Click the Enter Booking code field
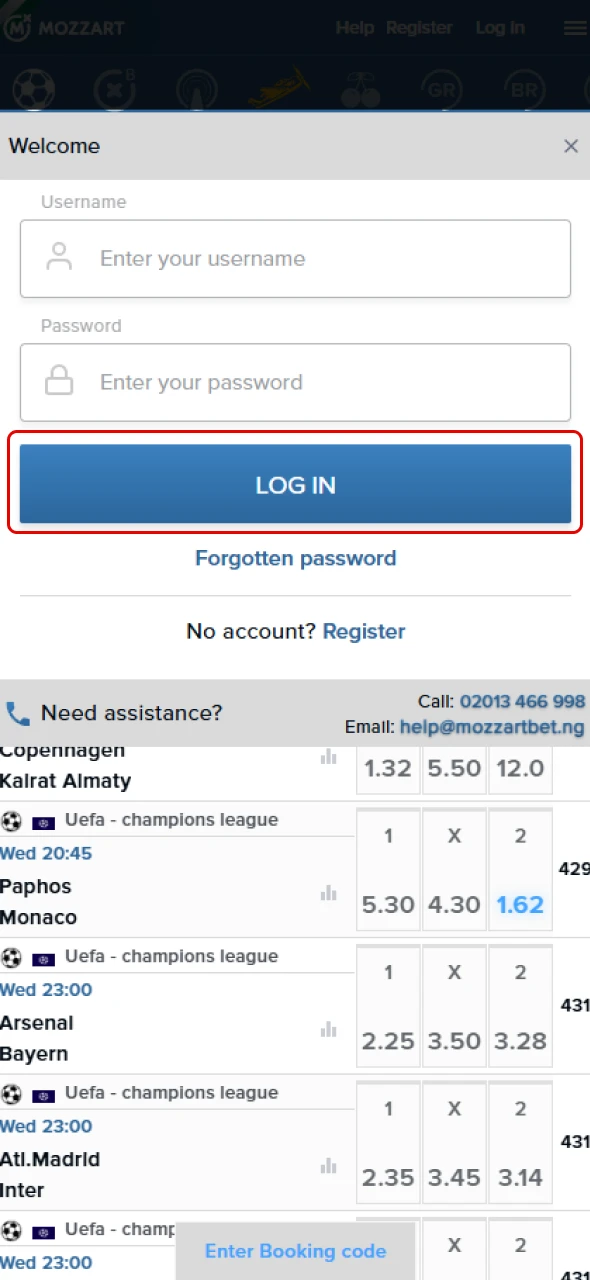Viewport: 590px width, 1280px height. click(295, 1251)
